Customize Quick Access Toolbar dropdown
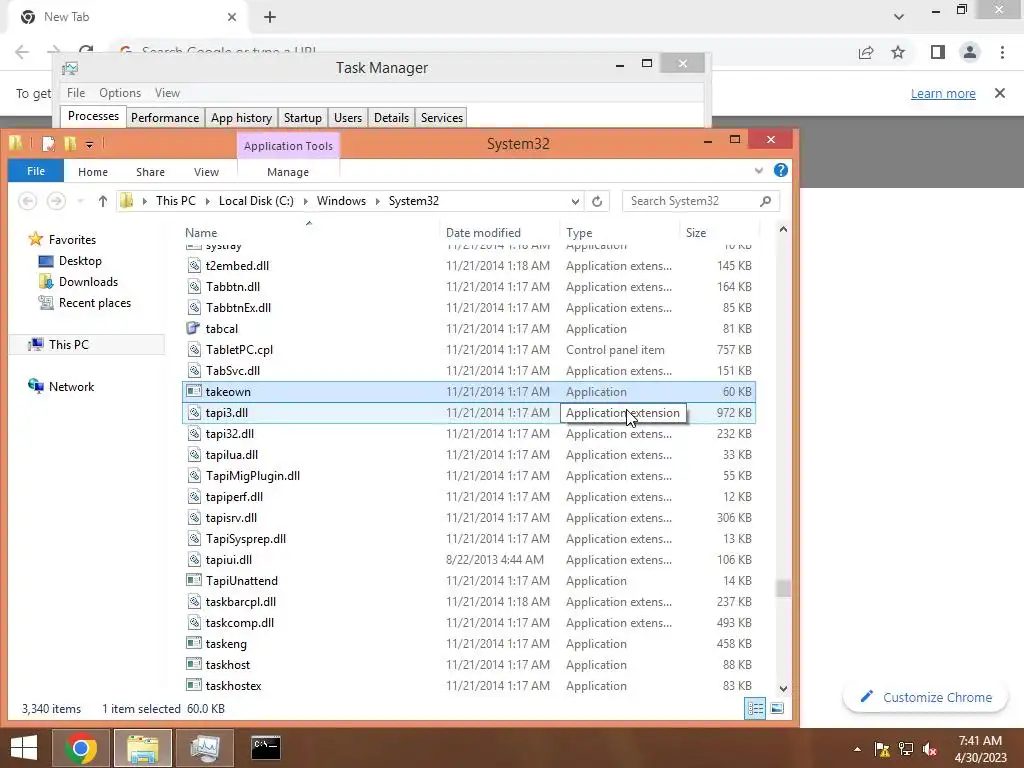The width and height of the screenshot is (1024, 768). coord(89,144)
